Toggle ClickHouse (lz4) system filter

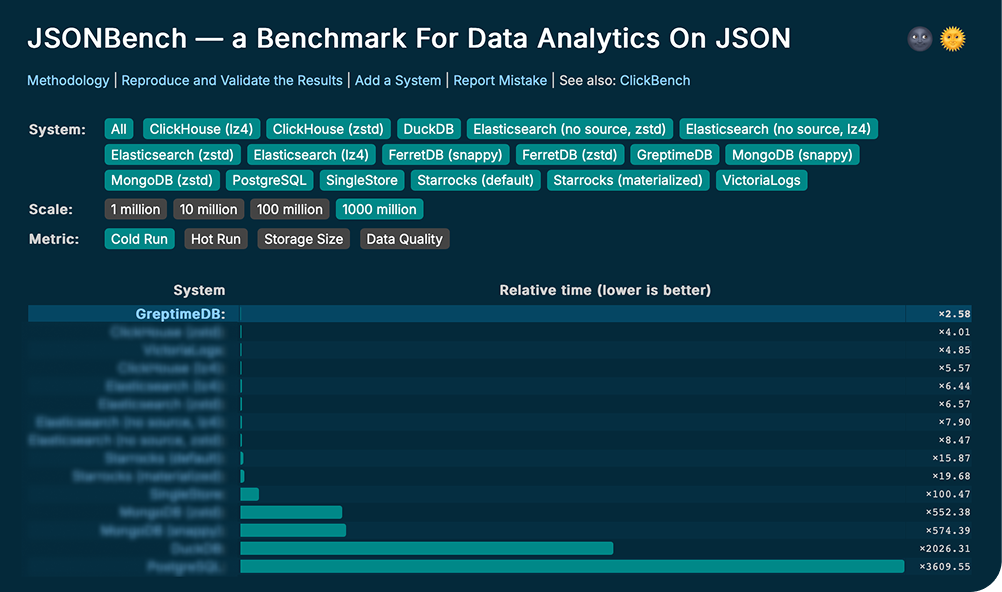point(202,129)
